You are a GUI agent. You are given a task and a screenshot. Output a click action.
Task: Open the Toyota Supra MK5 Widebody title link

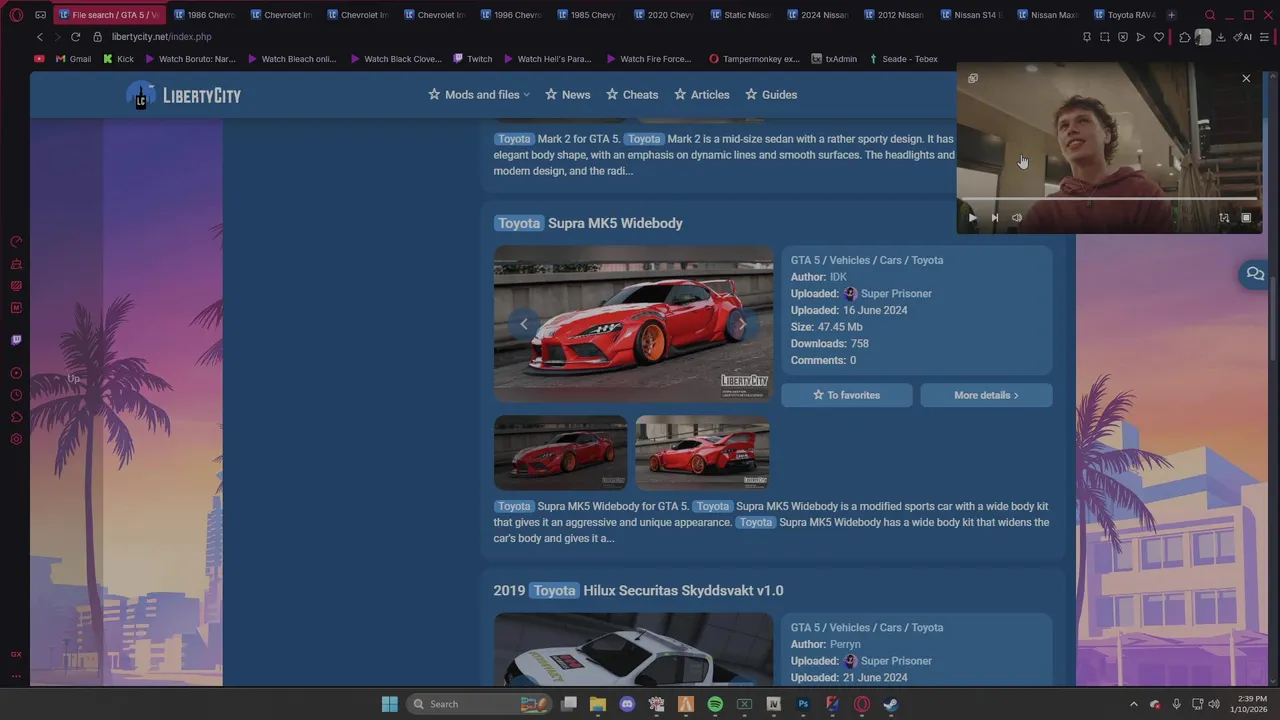pyautogui.click(x=588, y=223)
